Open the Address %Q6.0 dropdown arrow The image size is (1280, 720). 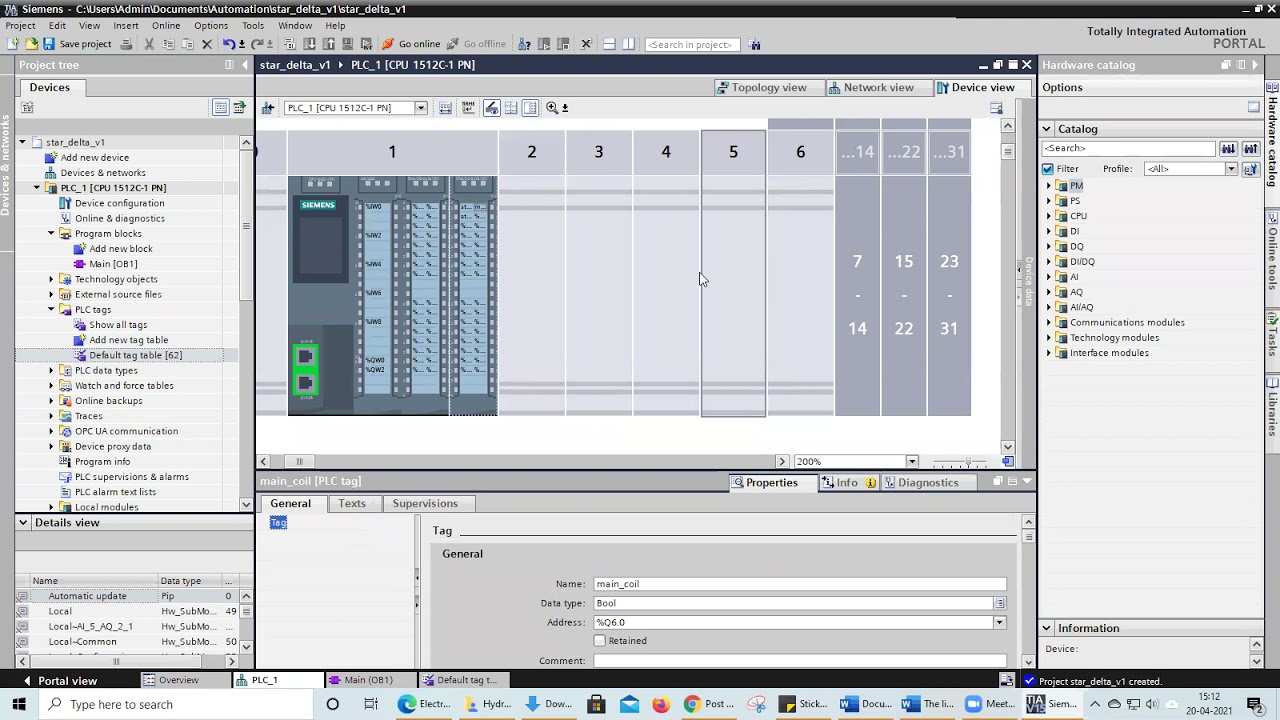tap(999, 623)
